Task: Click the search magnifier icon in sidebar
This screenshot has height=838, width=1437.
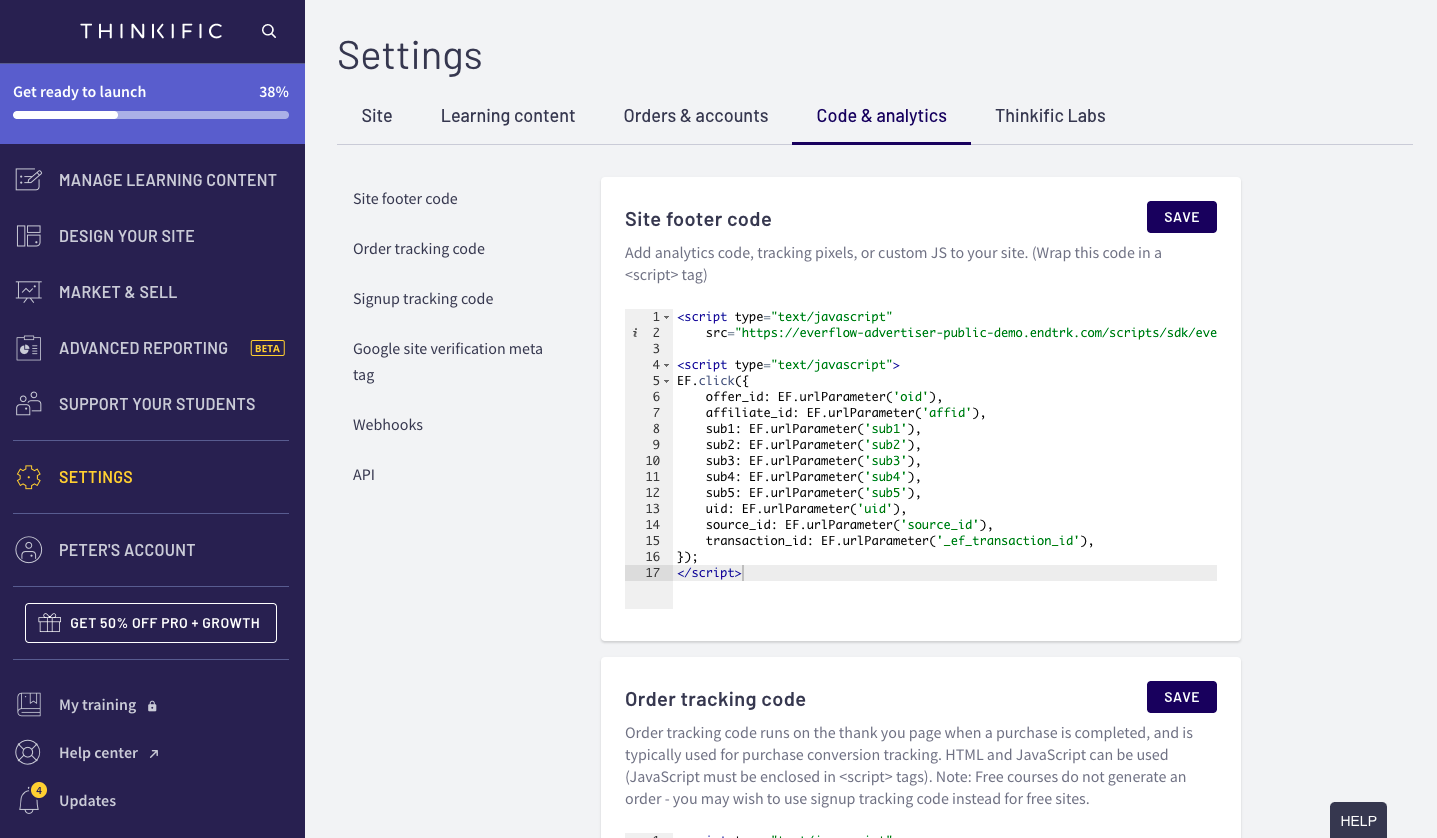Action: 269,31
